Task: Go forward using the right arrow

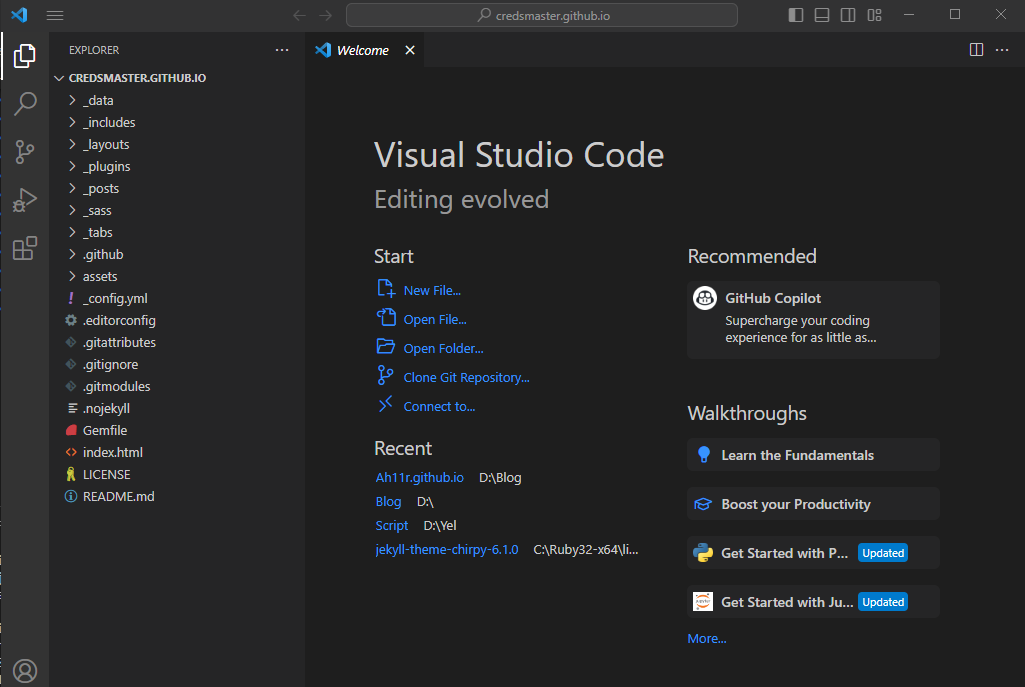Action: tap(326, 15)
